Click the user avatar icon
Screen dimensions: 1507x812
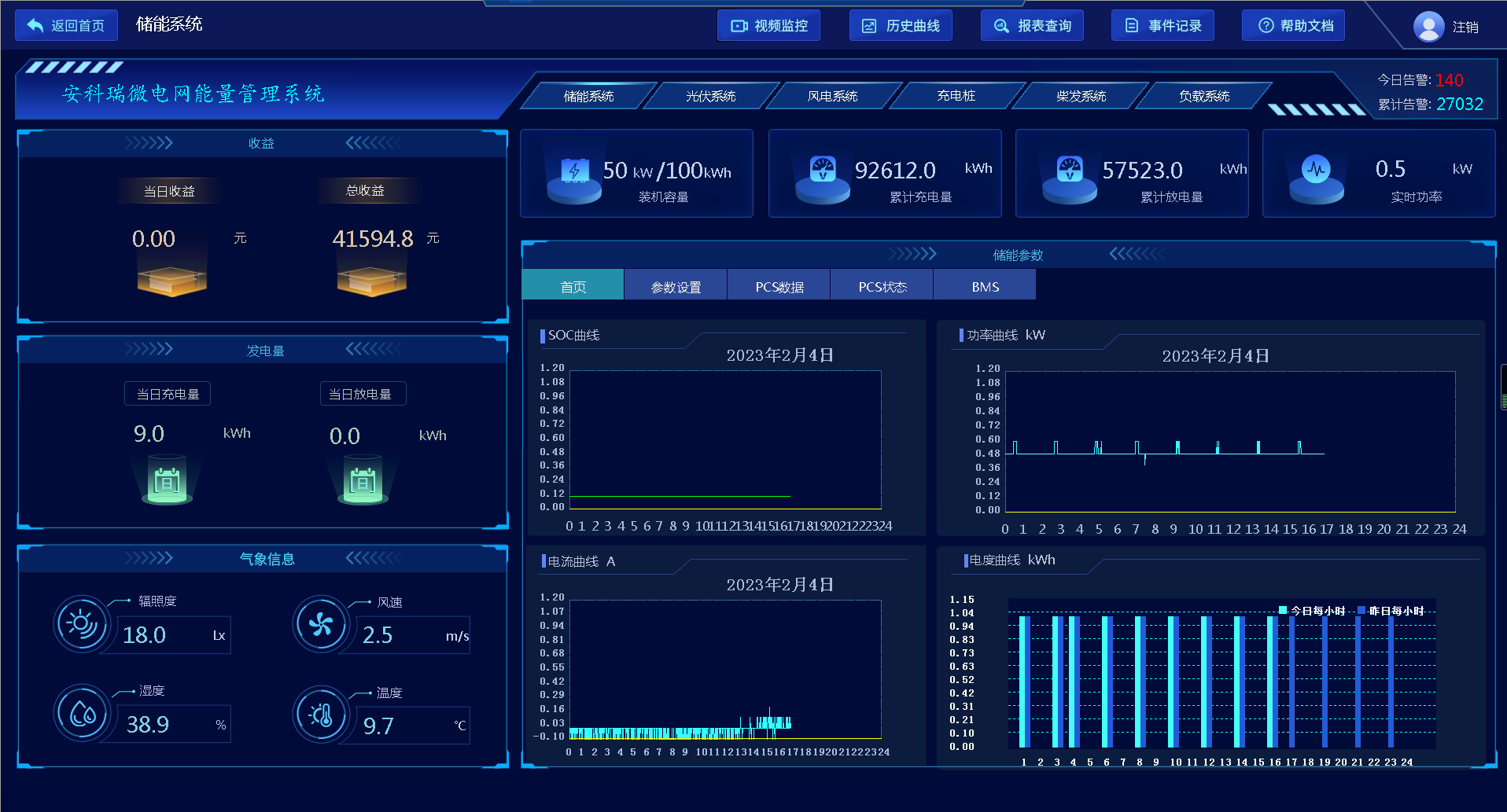point(1428,27)
